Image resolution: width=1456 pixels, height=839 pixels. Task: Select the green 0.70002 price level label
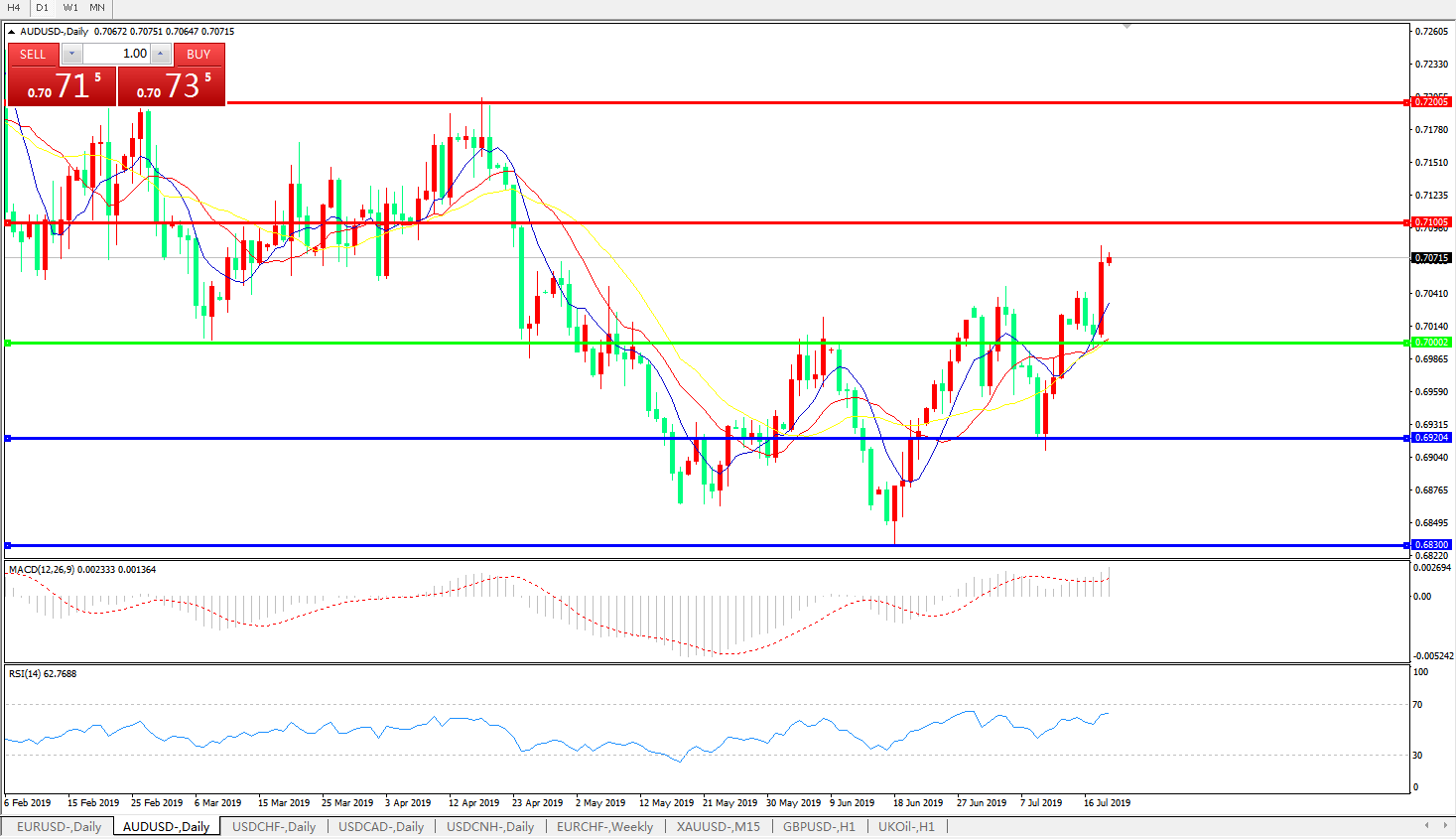pyautogui.click(x=1431, y=343)
